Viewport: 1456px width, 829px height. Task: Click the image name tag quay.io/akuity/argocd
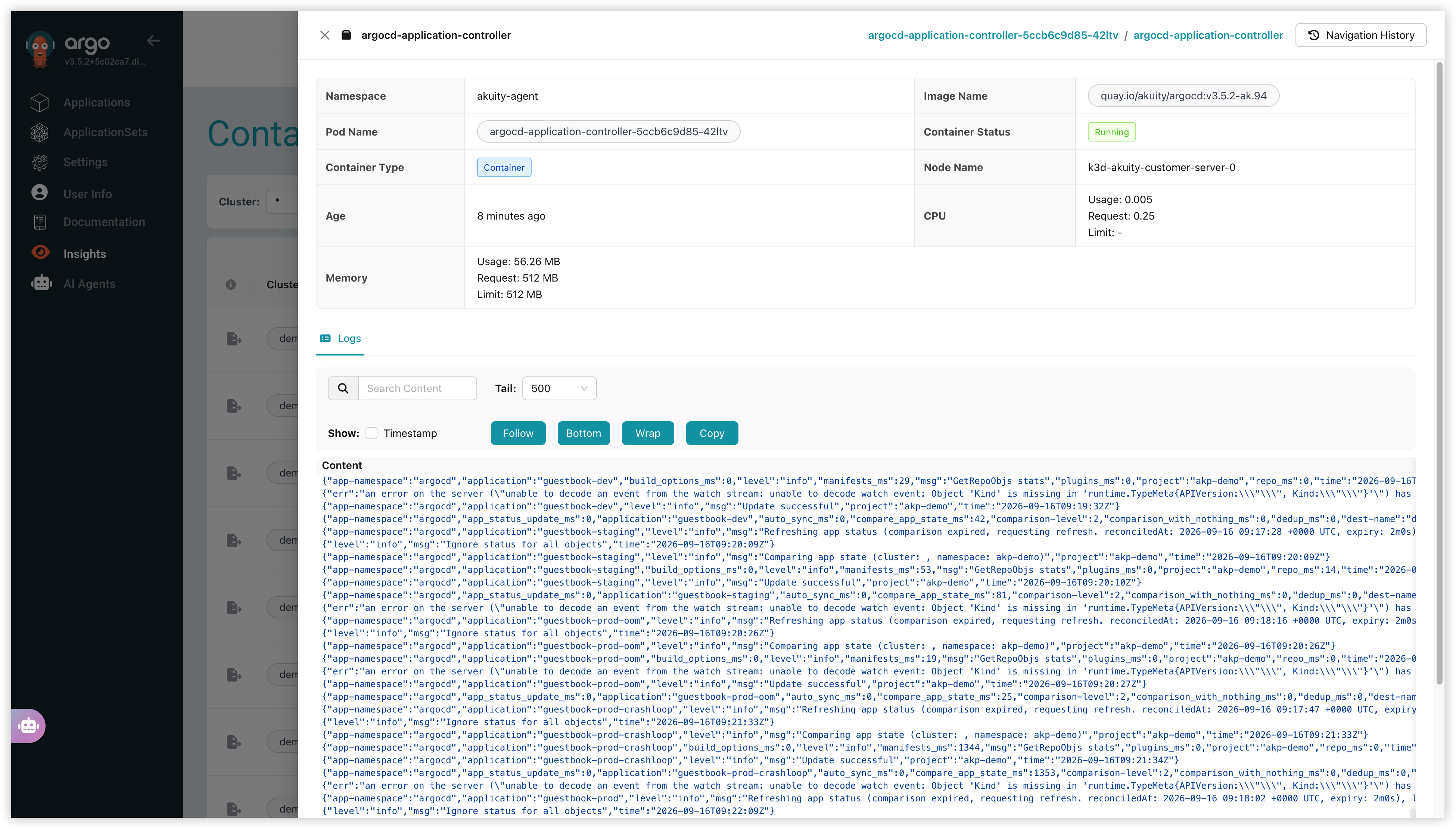point(1183,96)
